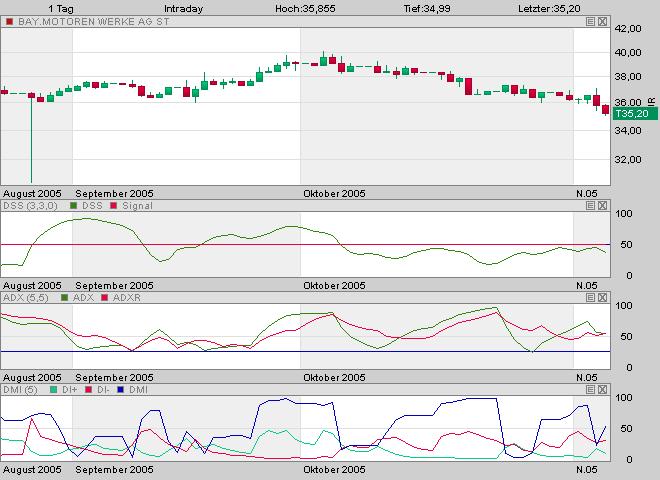Viewport: 660px width, 480px height.
Task: Click blue DMI legend swatch
Action: [121, 389]
